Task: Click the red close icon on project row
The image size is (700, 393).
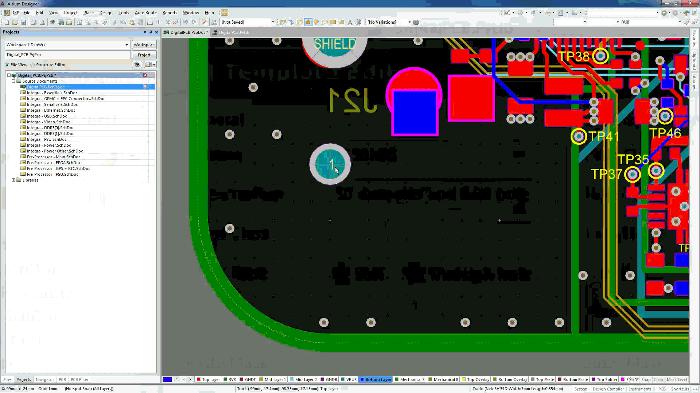Action: point(145,75)
